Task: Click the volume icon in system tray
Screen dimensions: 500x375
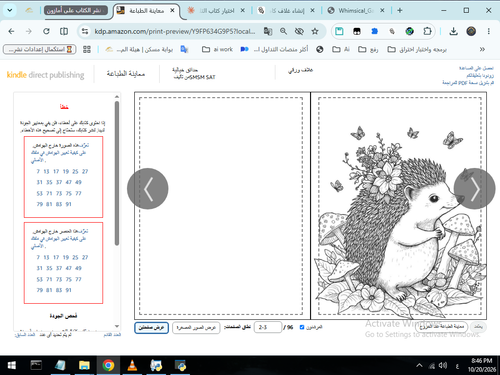Action: click(443, 366)
